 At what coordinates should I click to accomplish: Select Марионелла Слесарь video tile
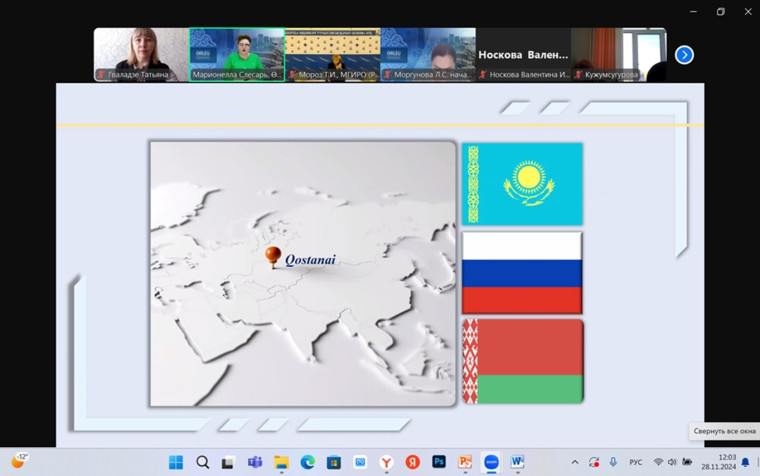pos(237,54)
